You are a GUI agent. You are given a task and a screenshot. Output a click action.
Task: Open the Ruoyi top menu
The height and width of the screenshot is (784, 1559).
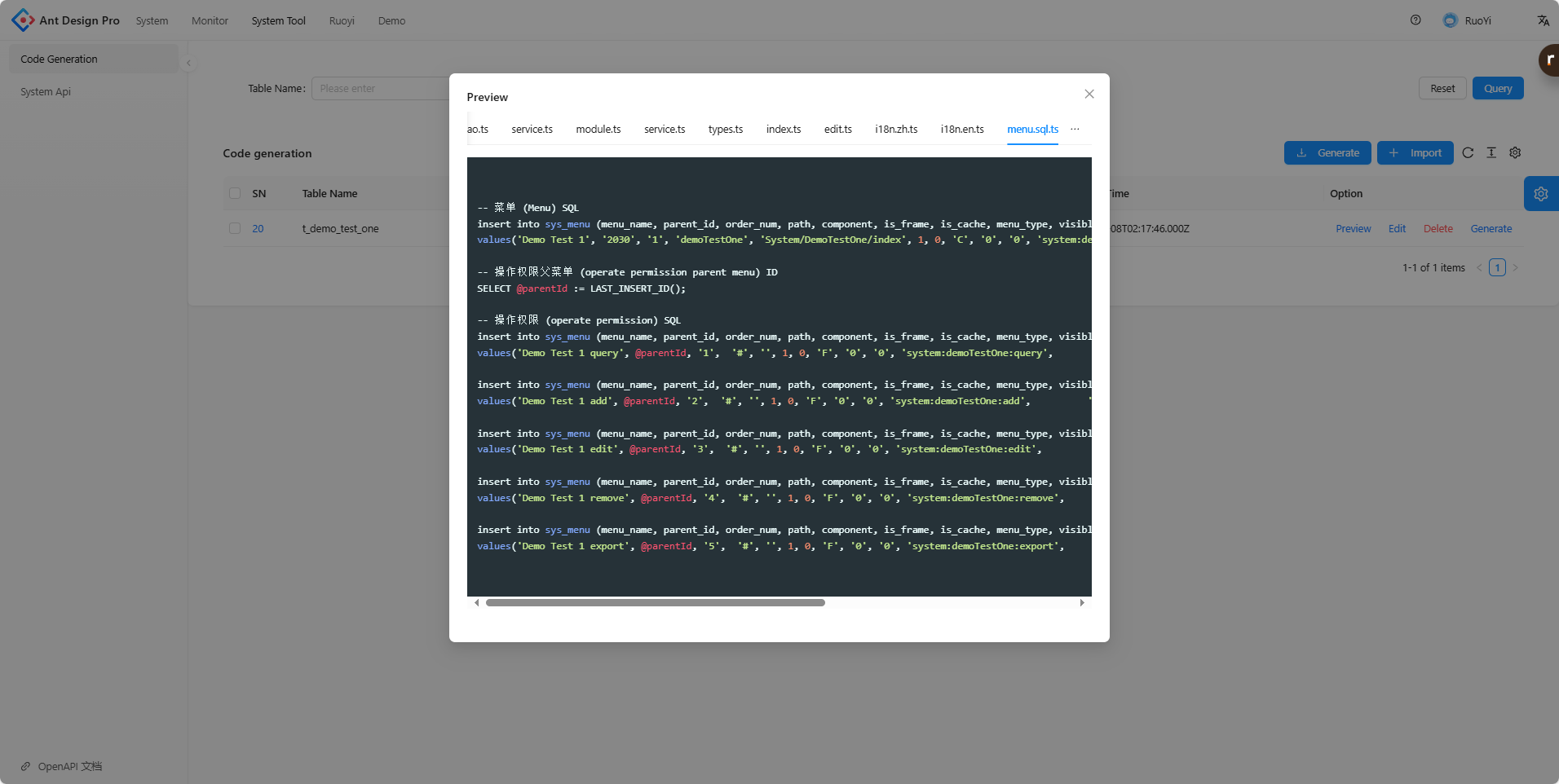[342, 20]
